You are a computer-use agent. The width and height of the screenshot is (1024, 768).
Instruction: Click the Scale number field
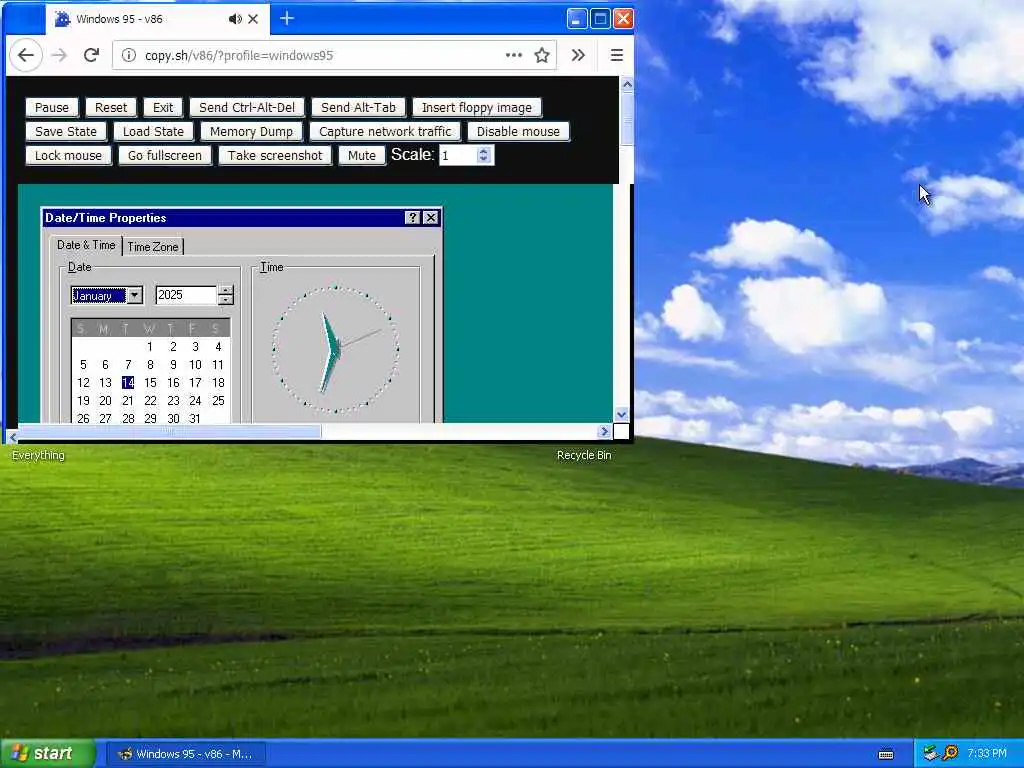458,155
